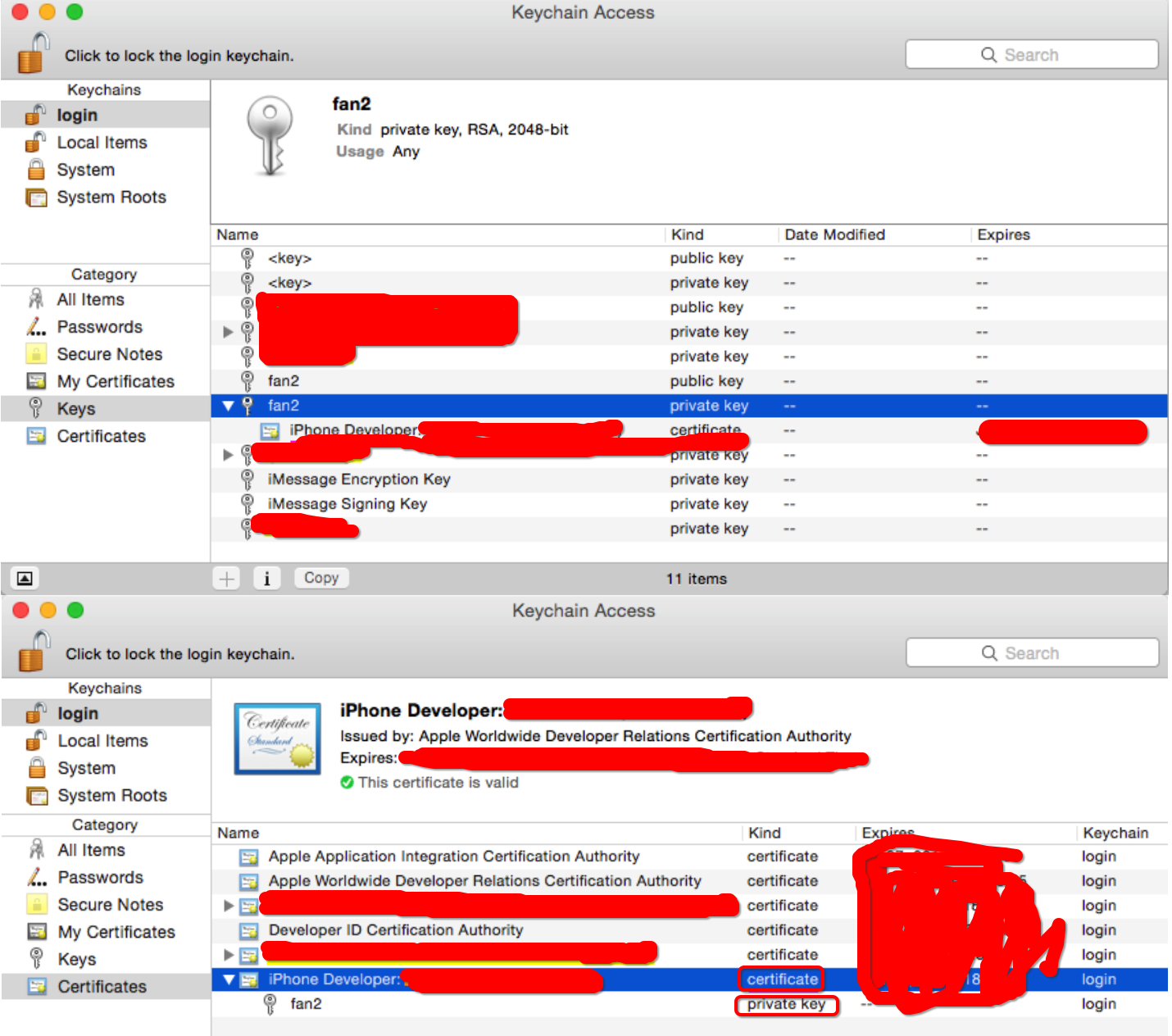The image size is (1172, 1036).
Task: Choose the Keys category in the lower window
Action: 107,959
